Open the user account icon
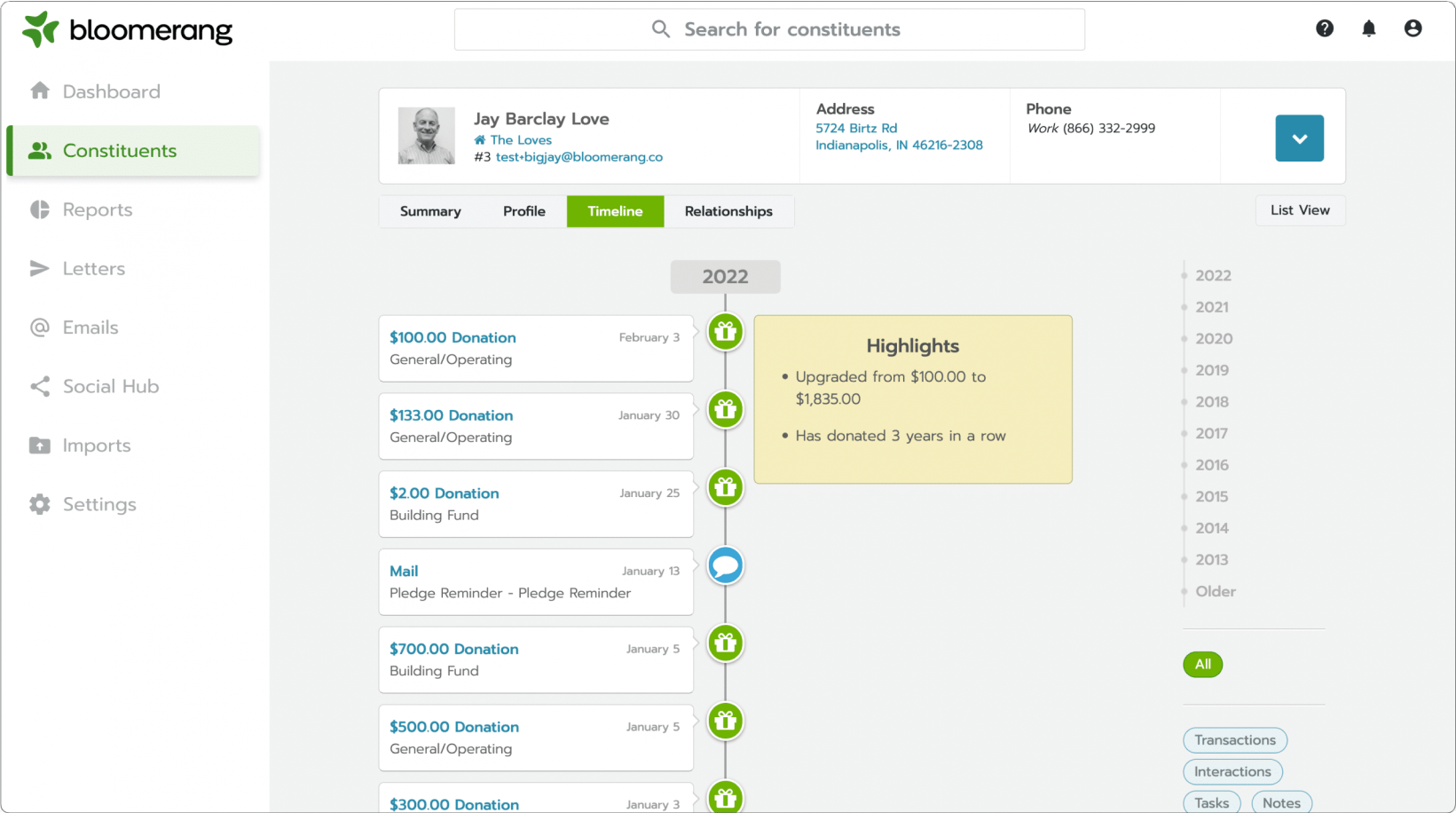 pos(1413,28)
